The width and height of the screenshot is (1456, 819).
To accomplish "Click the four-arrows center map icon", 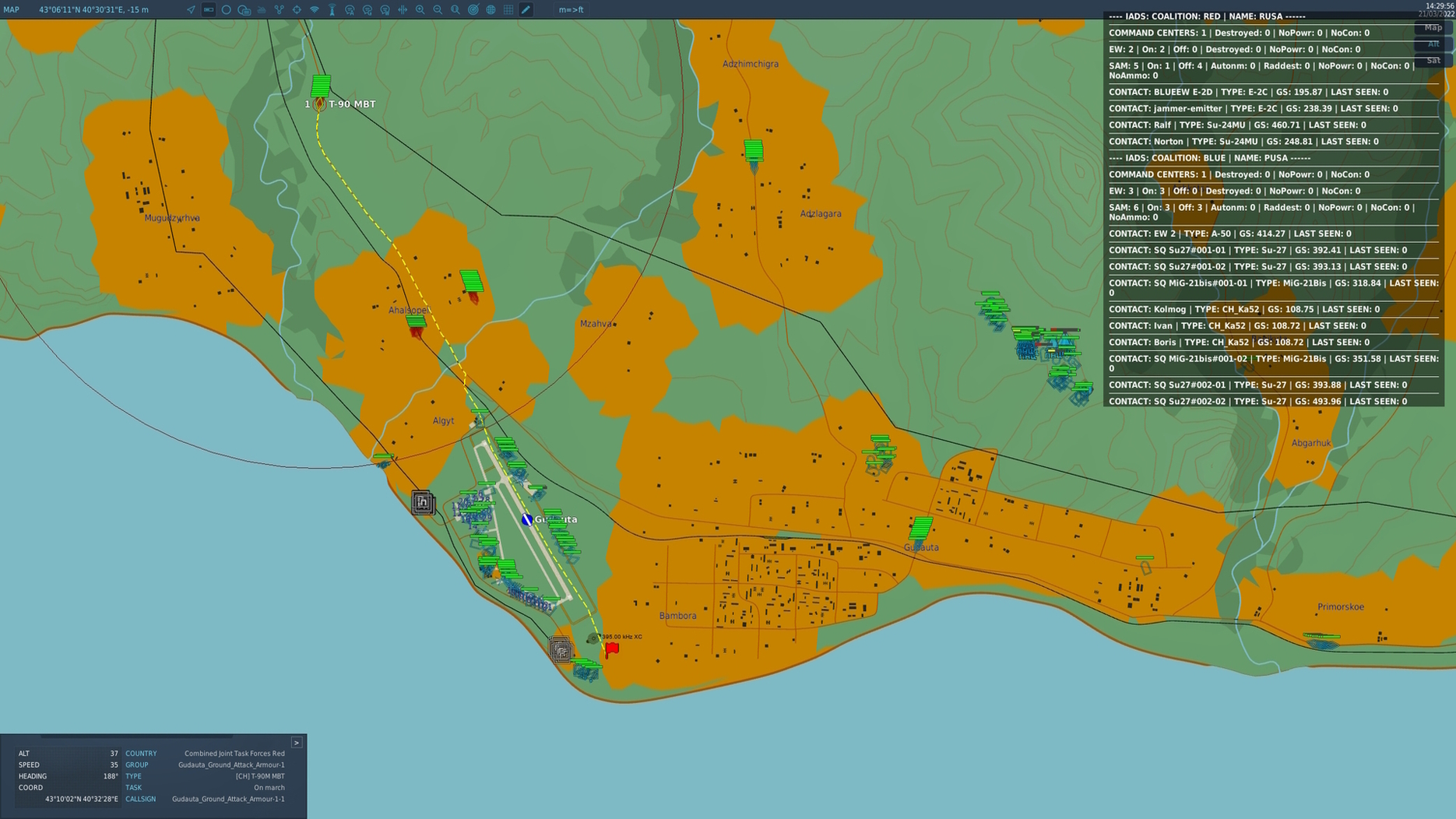I will coord(403,9).
